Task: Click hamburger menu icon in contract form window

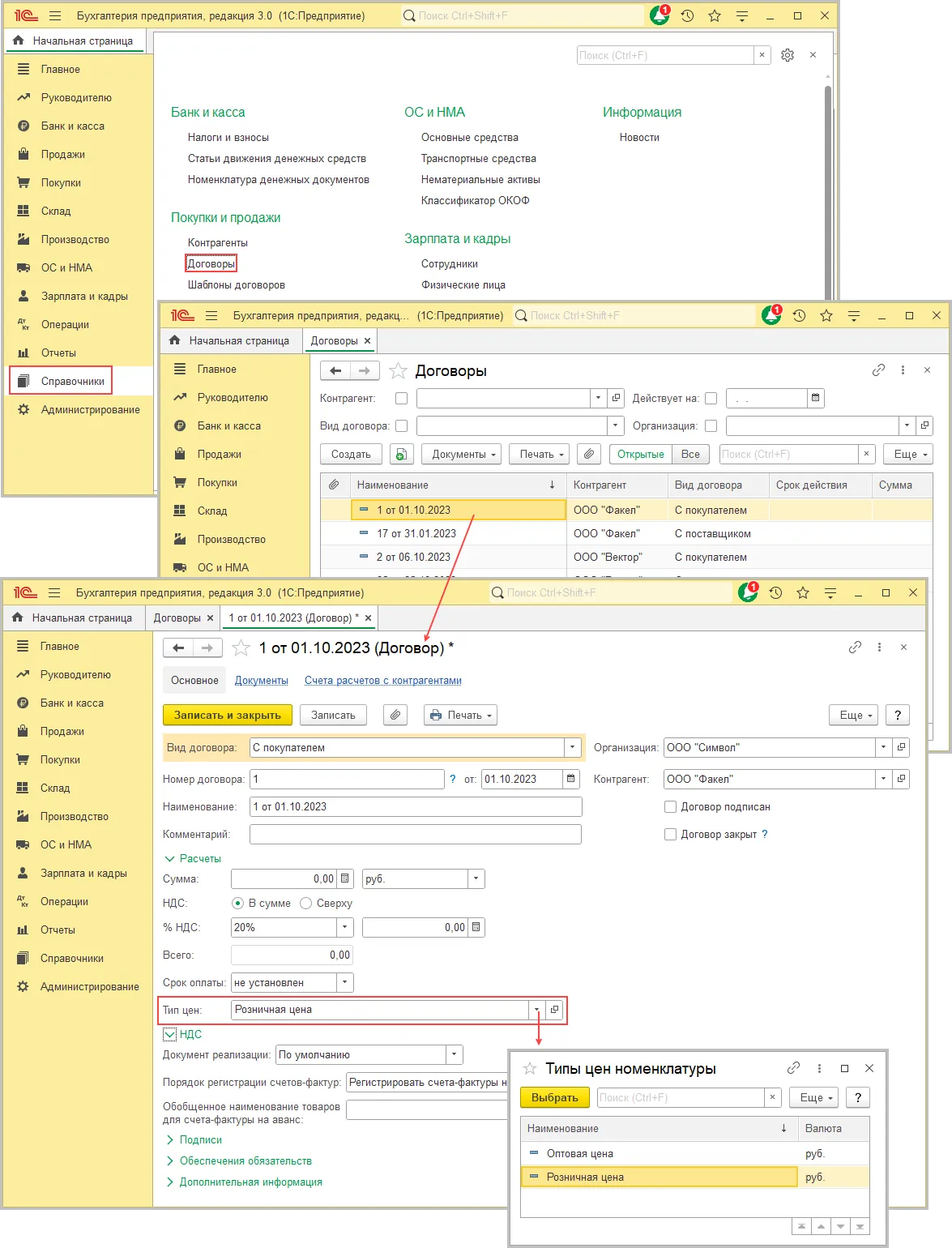Action: (54, 592)
